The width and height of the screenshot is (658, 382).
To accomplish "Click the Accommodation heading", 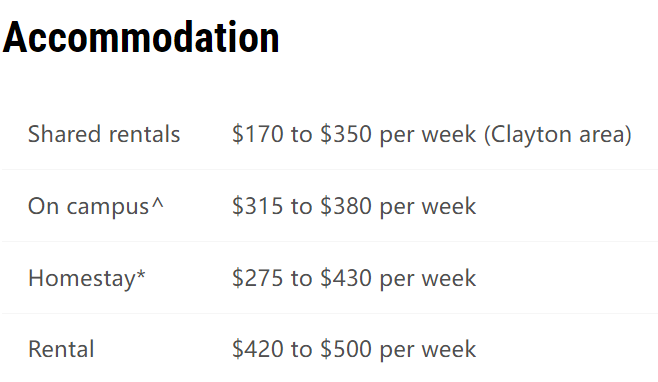I will point(141,37).
